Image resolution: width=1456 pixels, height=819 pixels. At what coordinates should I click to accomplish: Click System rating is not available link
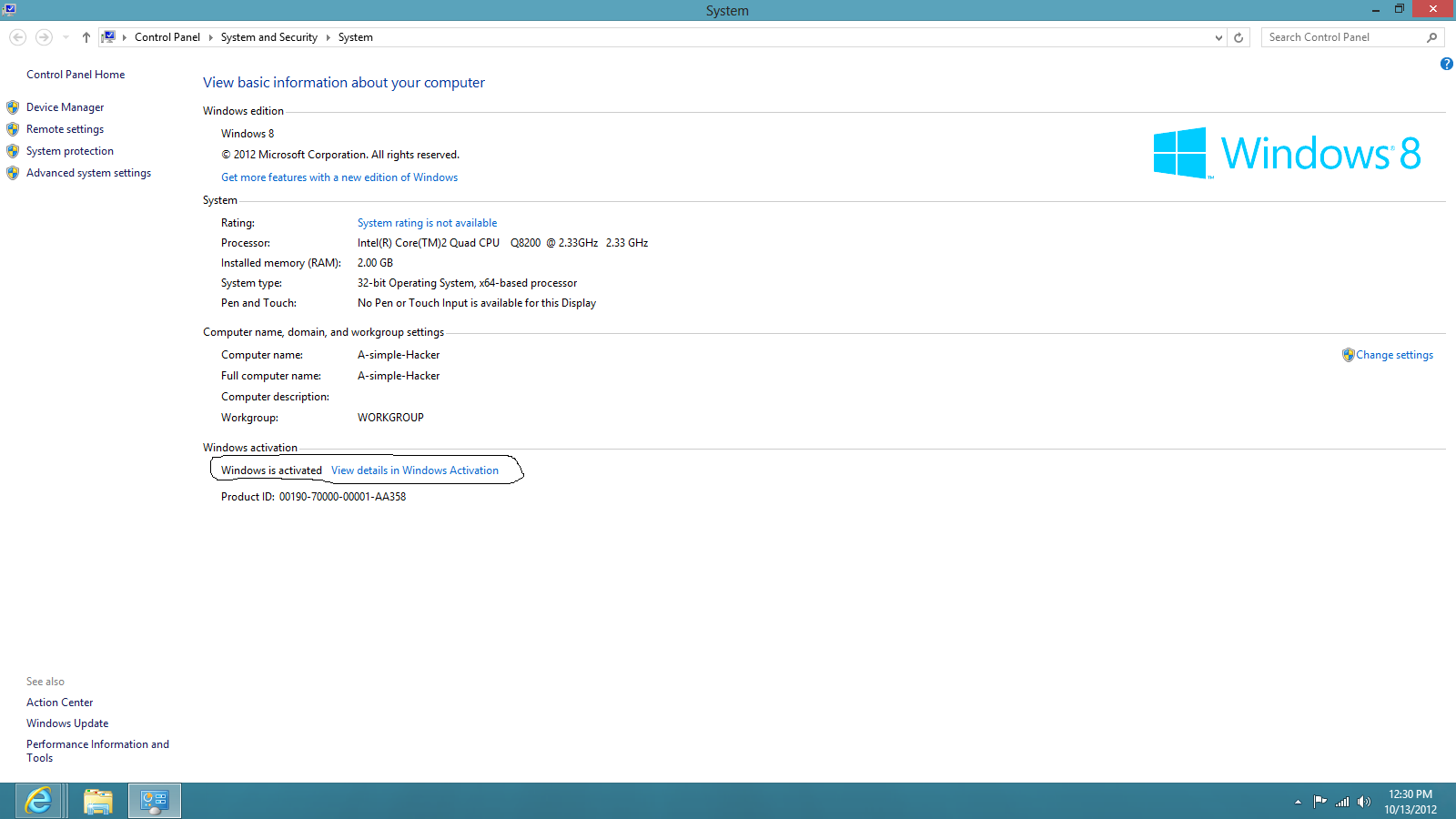coord(428,223)
